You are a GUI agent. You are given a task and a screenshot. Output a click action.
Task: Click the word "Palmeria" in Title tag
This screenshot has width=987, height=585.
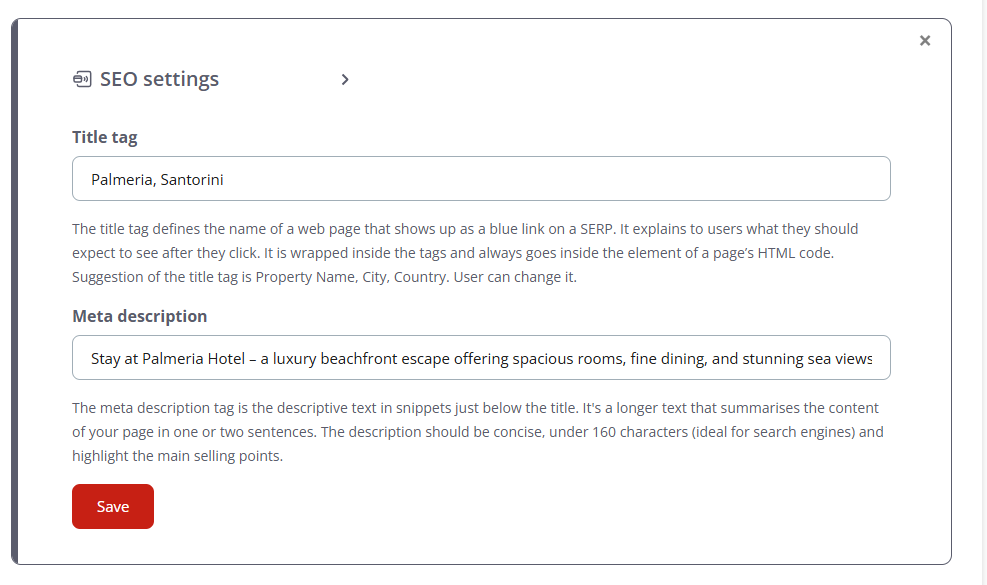pos(121,180)
